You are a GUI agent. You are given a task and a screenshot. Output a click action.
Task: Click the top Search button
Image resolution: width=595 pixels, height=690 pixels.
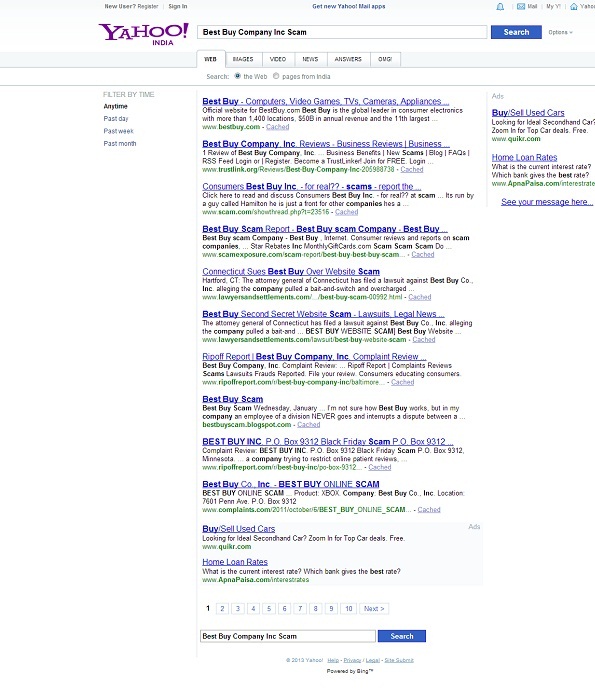(516, 32)
